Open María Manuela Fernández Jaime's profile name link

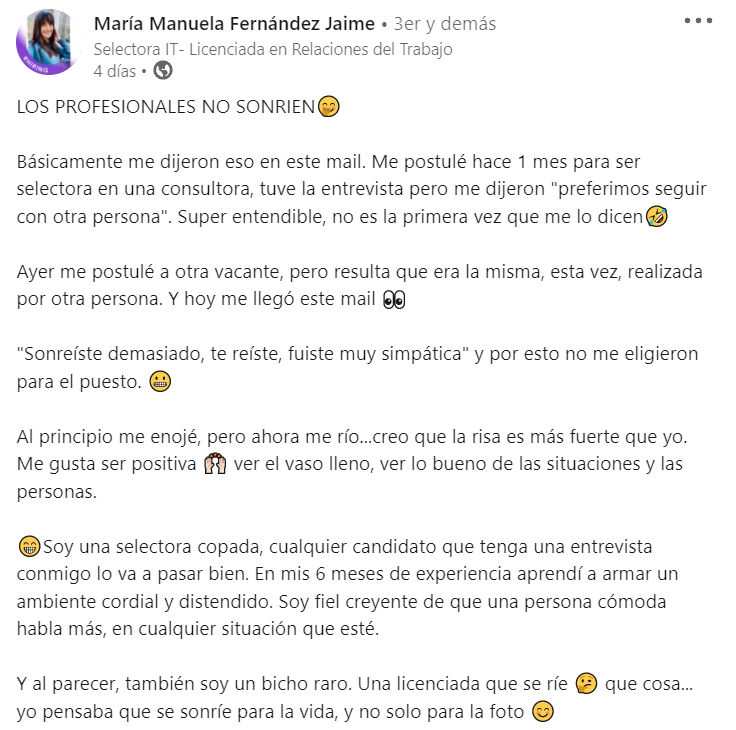click(x=234, y=23)
